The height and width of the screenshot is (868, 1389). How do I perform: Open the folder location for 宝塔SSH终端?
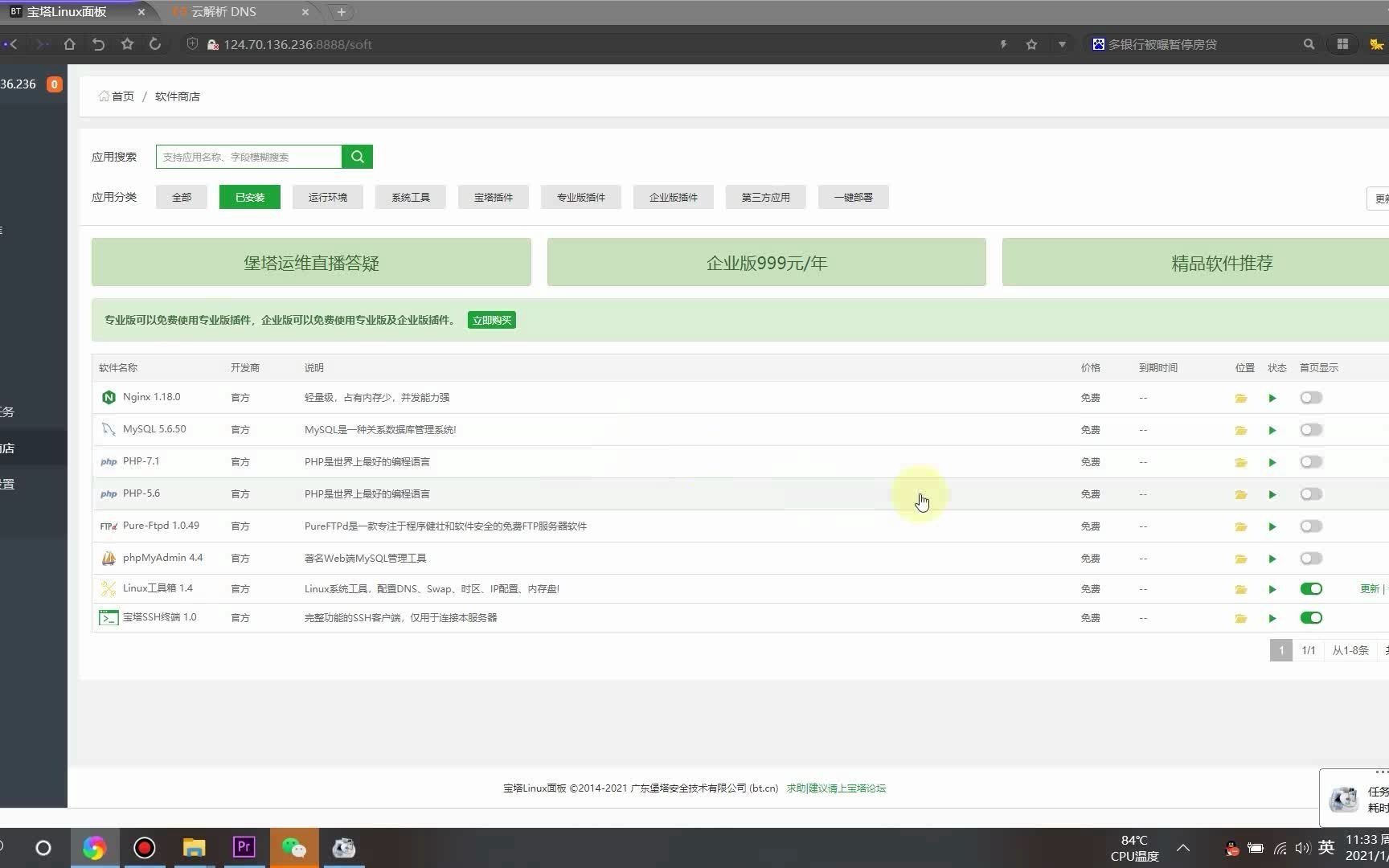[x=1241, y=618]
